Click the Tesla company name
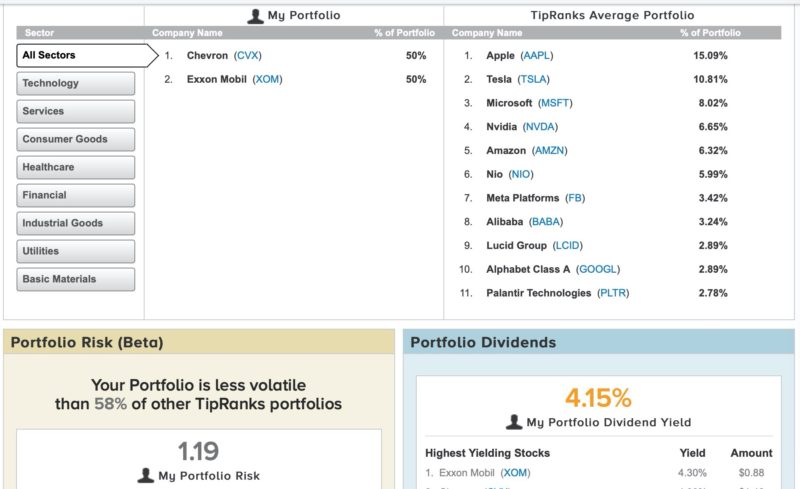This screenshot has width=800, height=489. (498, 79)
